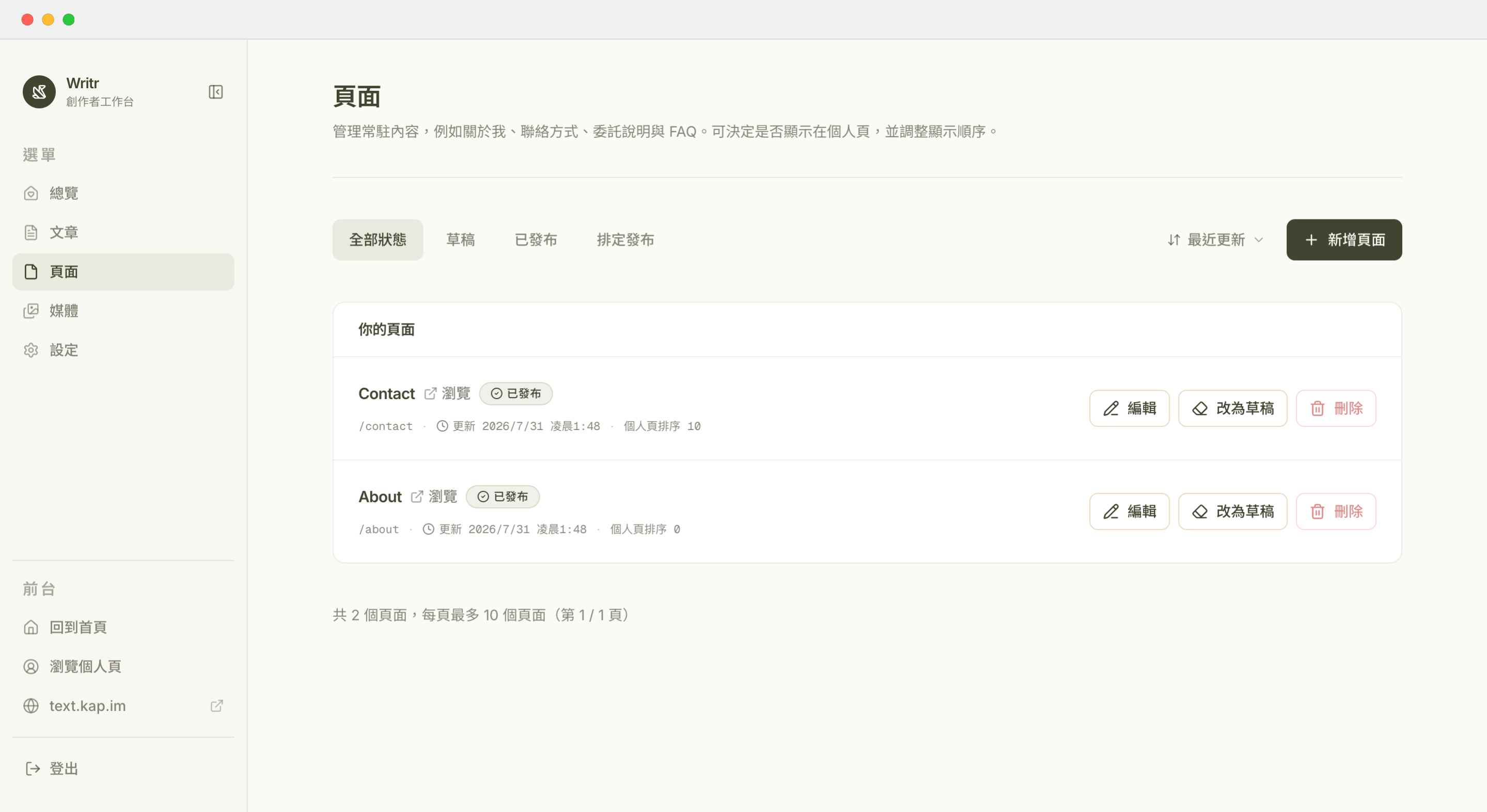Screen dimensions: 1487x812
Task: Click the 你的頁面 list heading
Action: (x=386, y=329)
